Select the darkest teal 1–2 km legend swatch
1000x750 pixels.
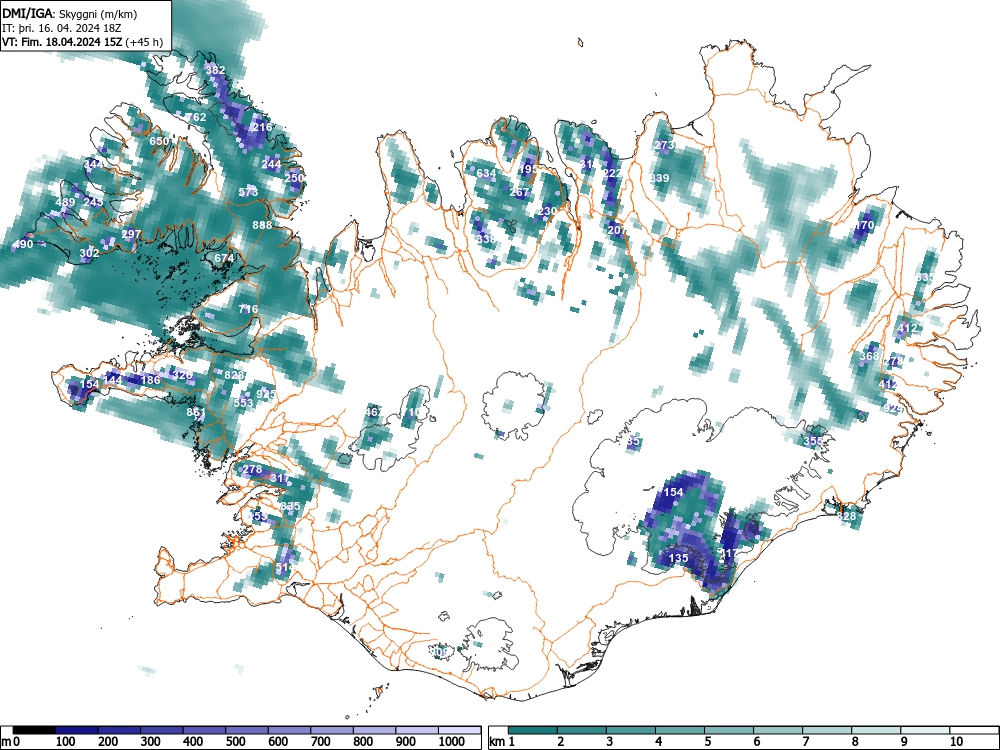(x=533, y=730)
